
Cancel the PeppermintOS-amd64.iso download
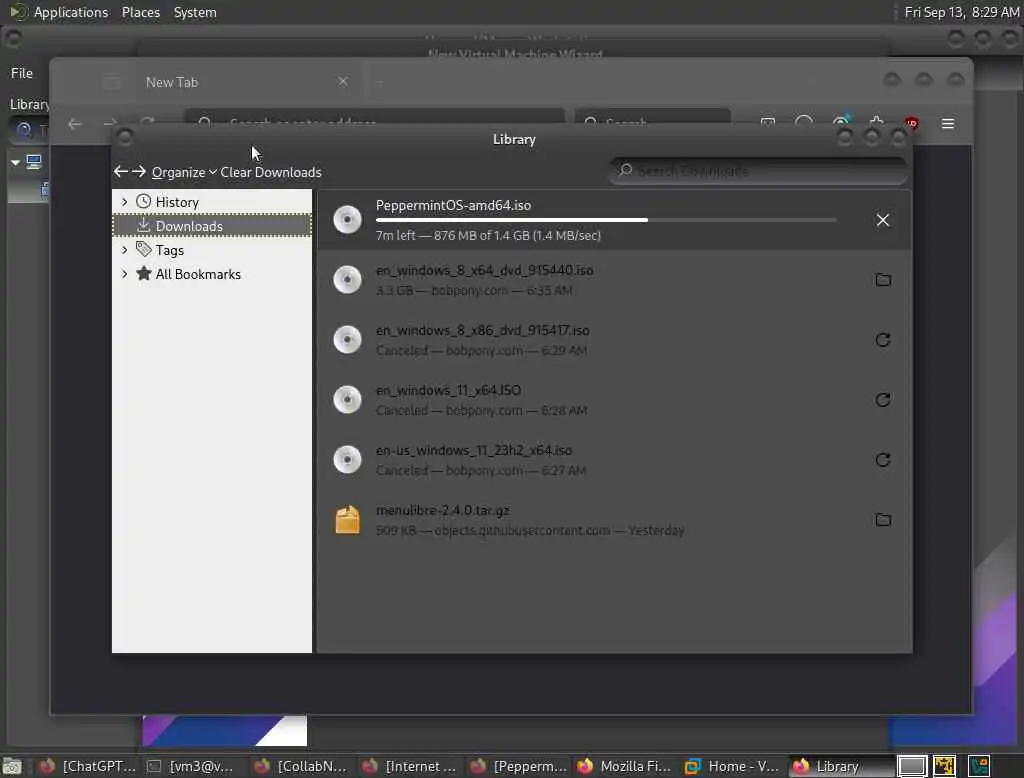tap(882, 220)
